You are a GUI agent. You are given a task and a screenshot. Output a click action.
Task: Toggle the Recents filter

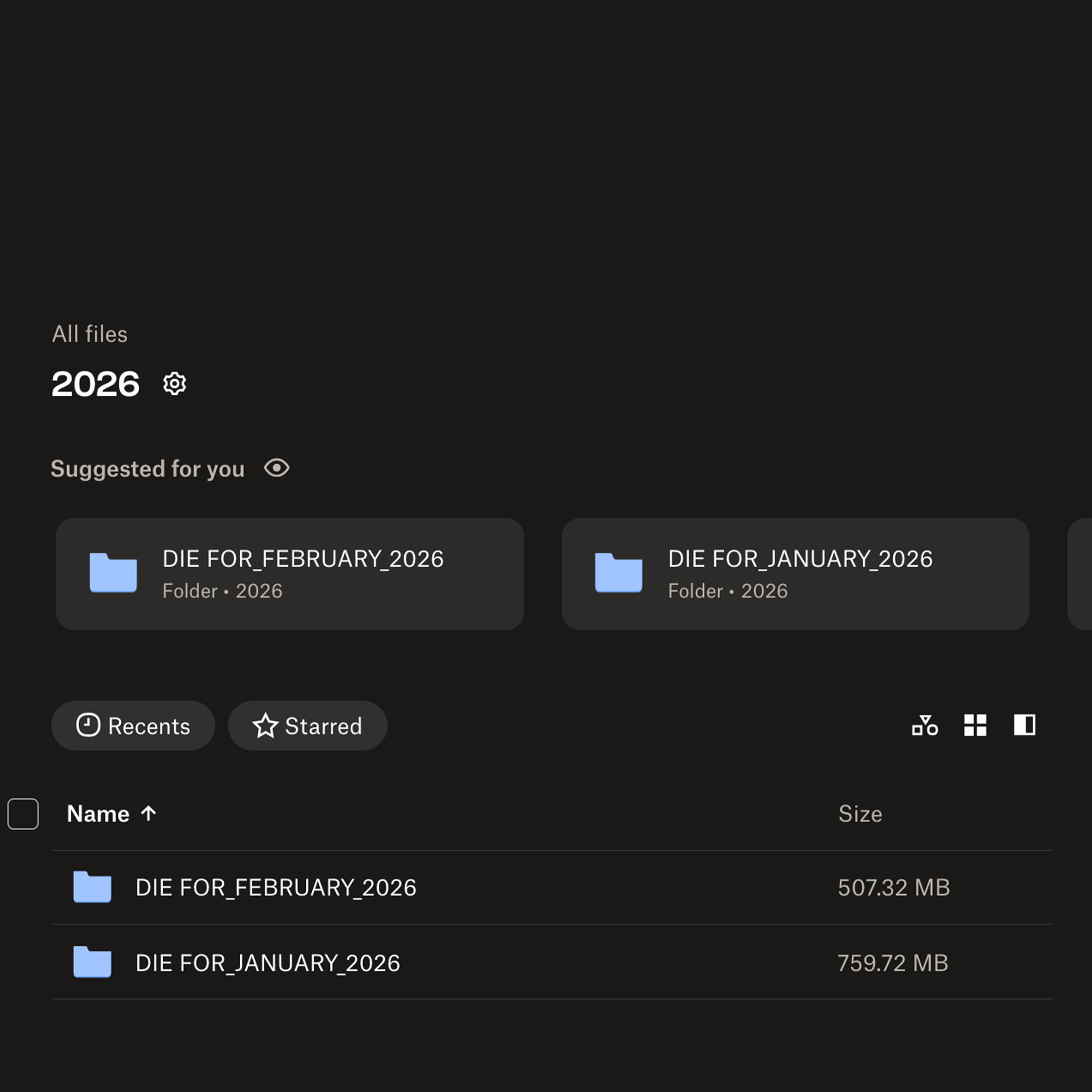point(133,726)
